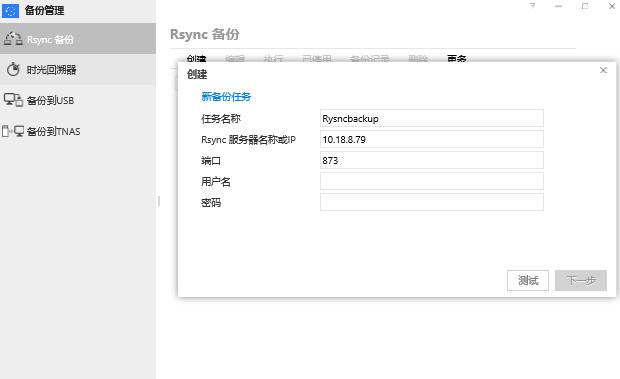Open 备份到TNAS in the sidebar
Viewport: 620px width, 379px height.
78,131
